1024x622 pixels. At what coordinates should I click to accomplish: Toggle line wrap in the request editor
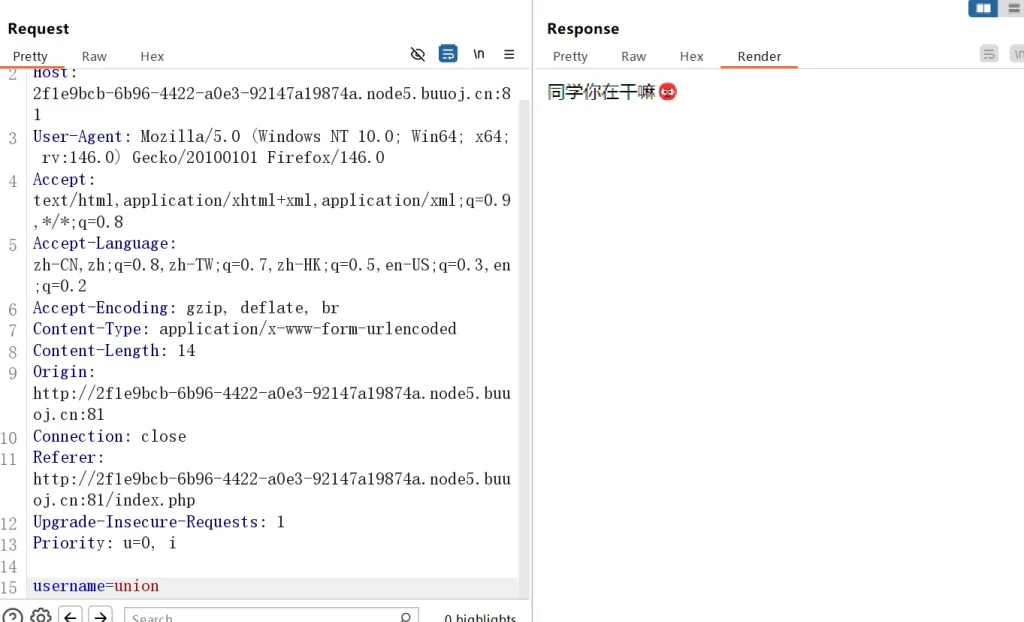pyautogui.click(x=448, y=54)
